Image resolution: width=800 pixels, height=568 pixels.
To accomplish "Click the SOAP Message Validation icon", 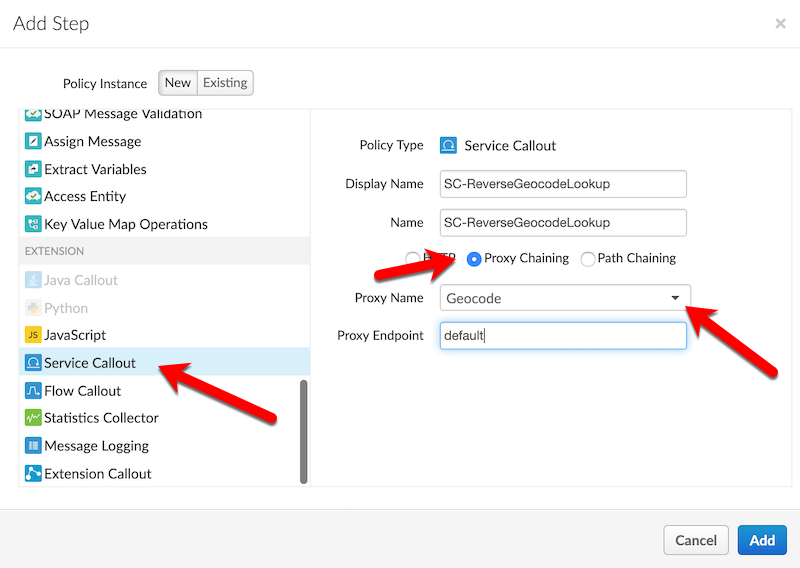I will tap(33, 114).
